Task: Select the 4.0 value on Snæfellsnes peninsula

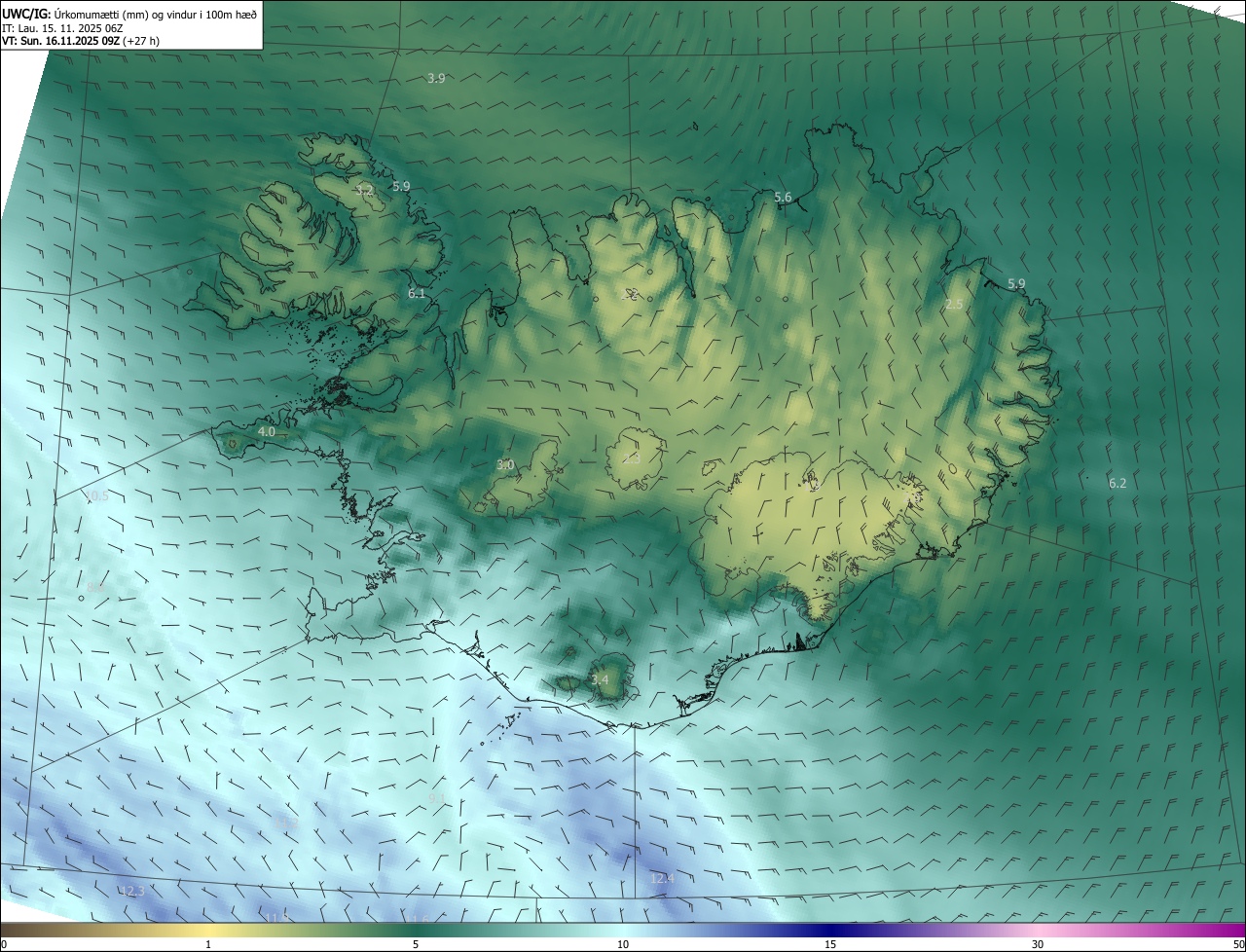Action: point(267,431)
